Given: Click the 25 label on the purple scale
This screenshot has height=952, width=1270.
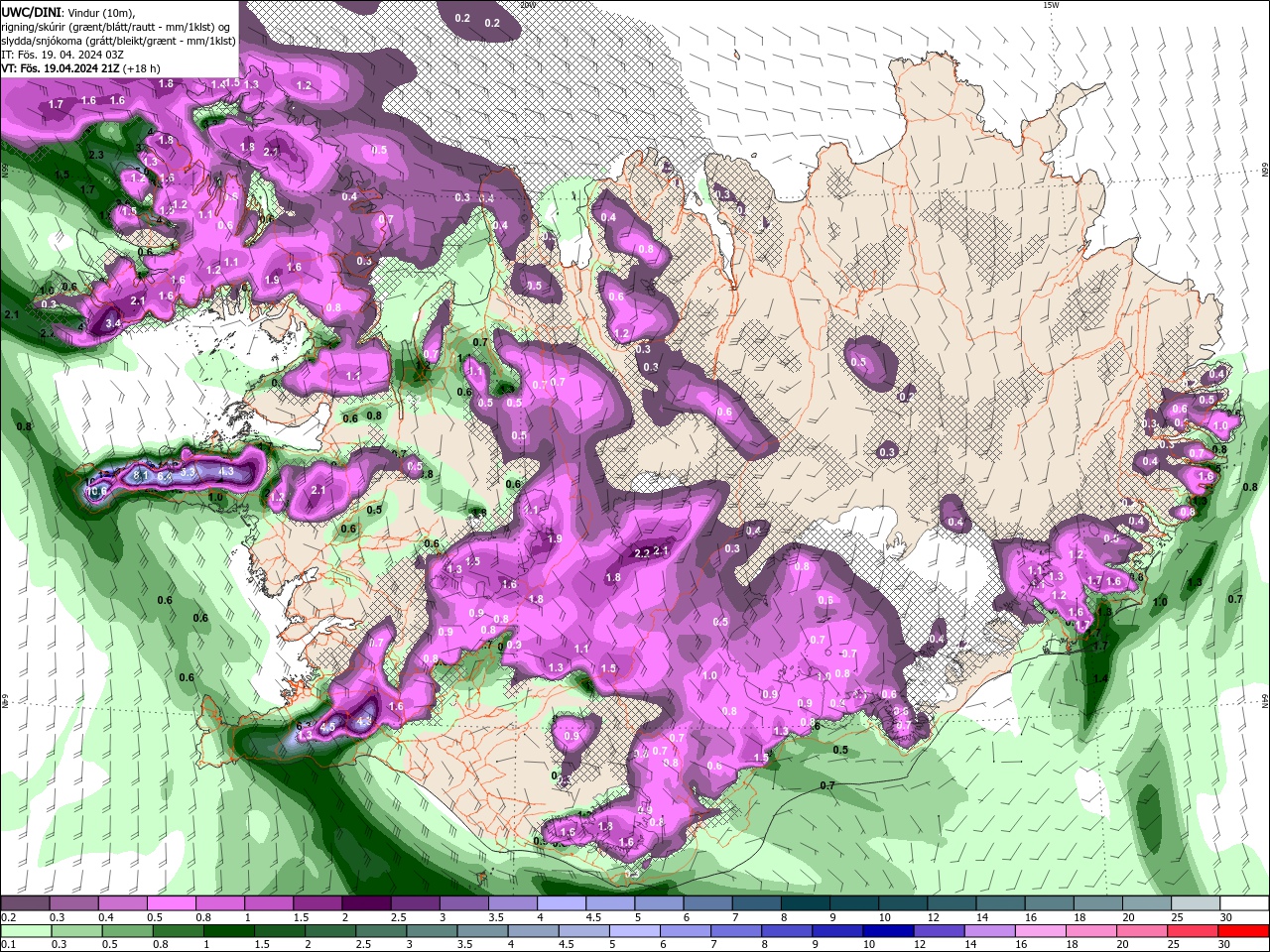Looking at the screenshot, I should pos(1178,917).
